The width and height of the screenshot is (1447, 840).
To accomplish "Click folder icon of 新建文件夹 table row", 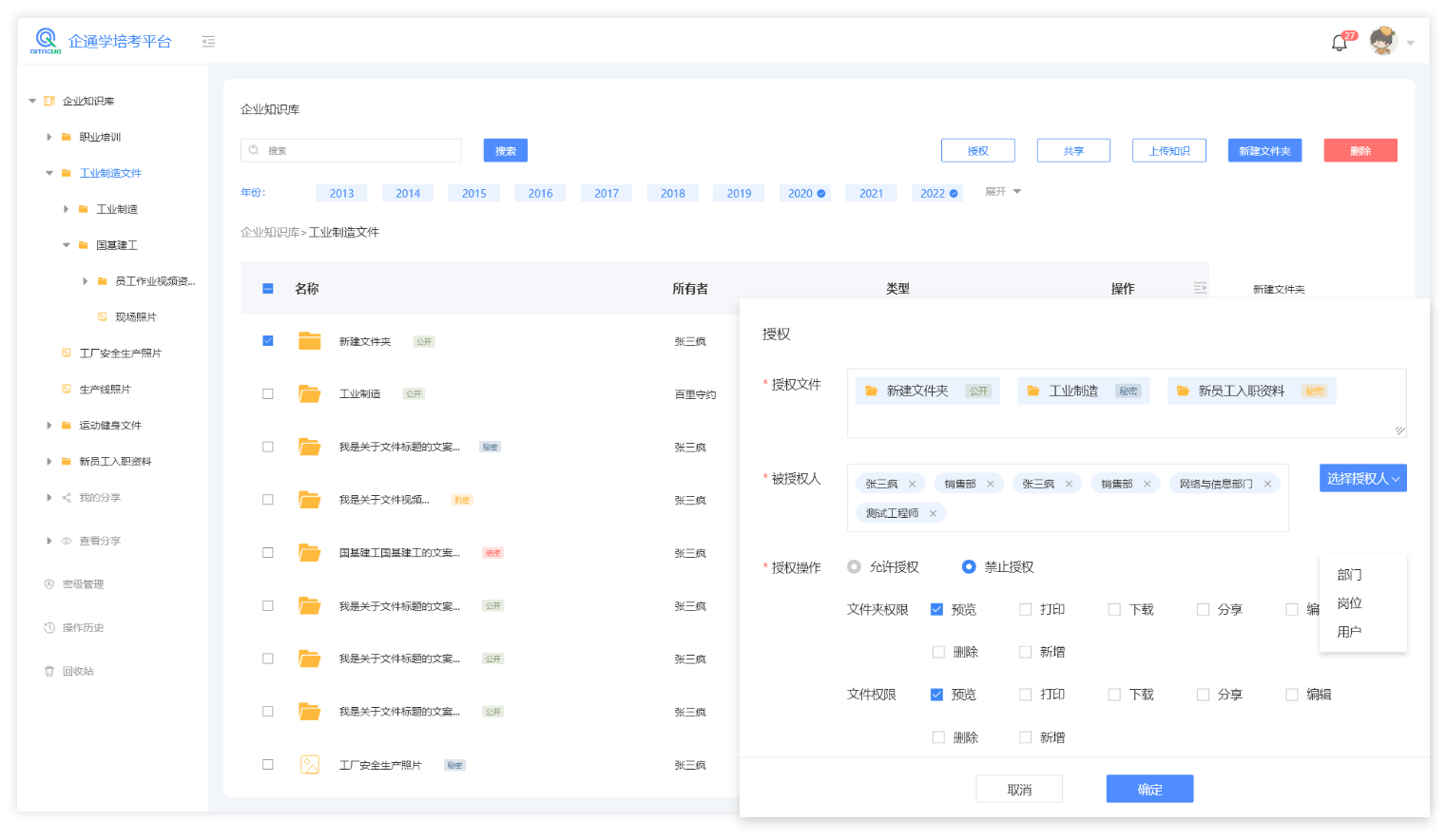I will click(x=310, y=341).
